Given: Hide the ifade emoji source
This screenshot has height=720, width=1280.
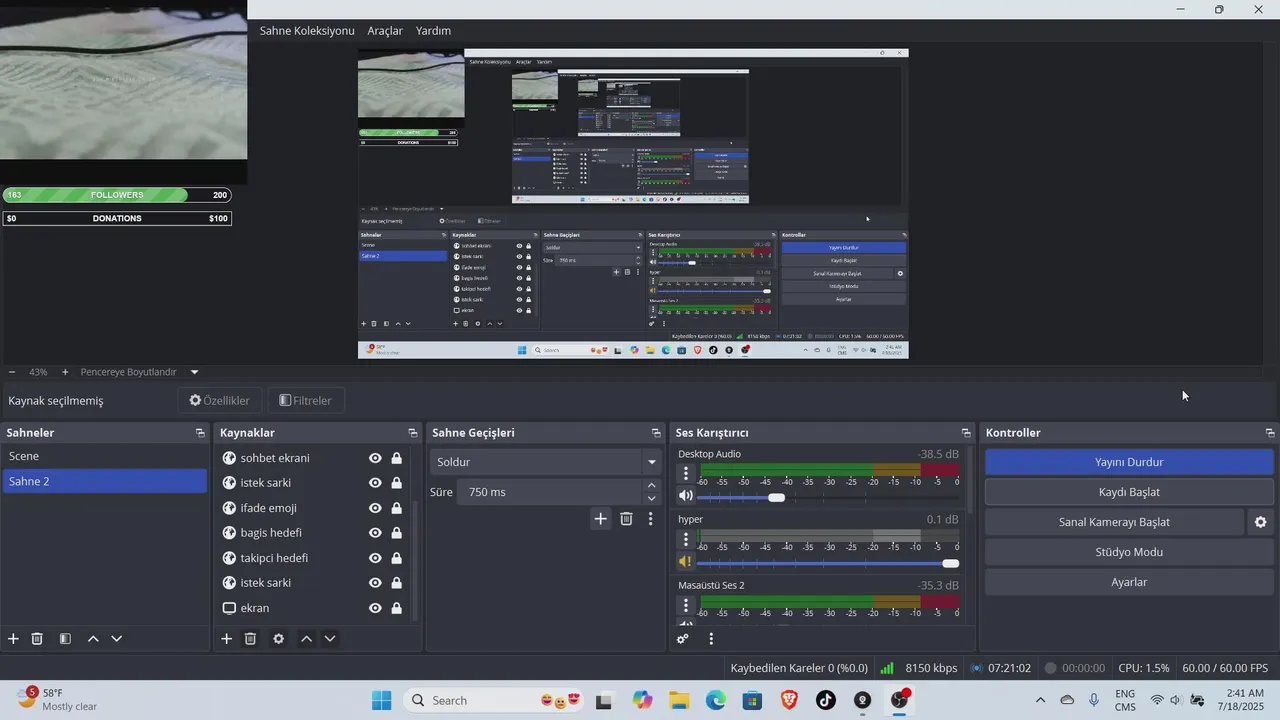Looking at the screenshot, I should coord(375,508).
